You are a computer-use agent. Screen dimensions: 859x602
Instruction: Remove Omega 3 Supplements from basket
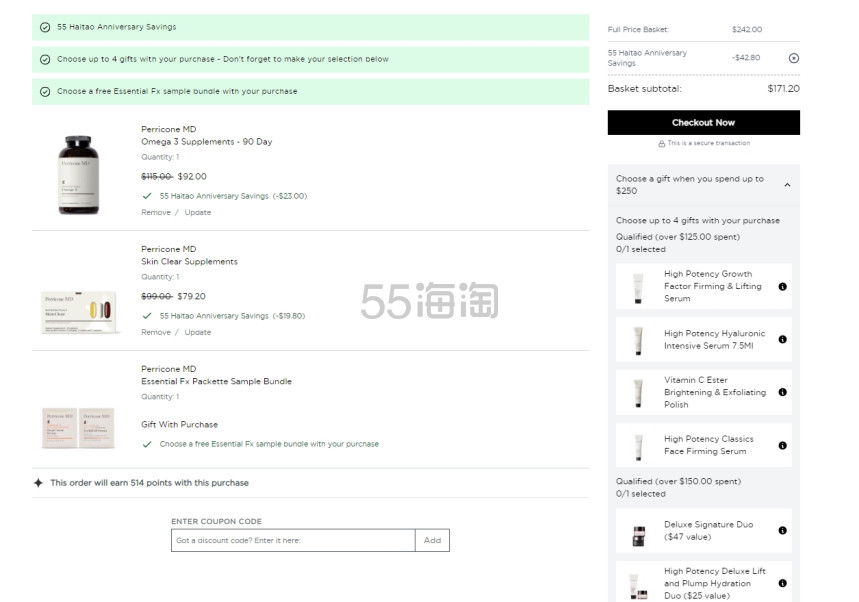156,213
